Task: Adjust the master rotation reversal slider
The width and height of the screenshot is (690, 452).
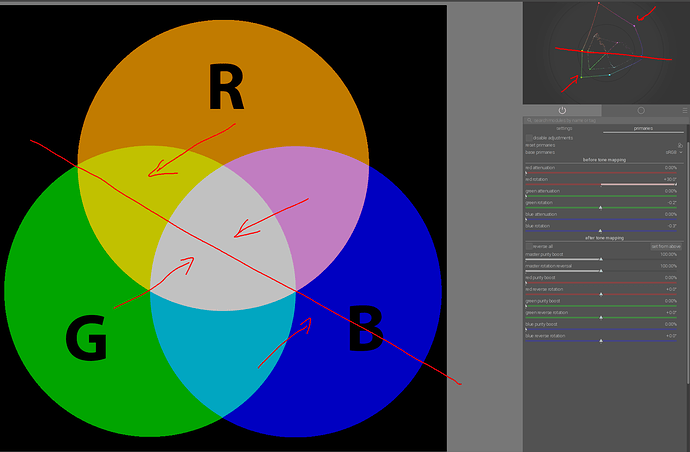Action: click(x=601, y=271)
